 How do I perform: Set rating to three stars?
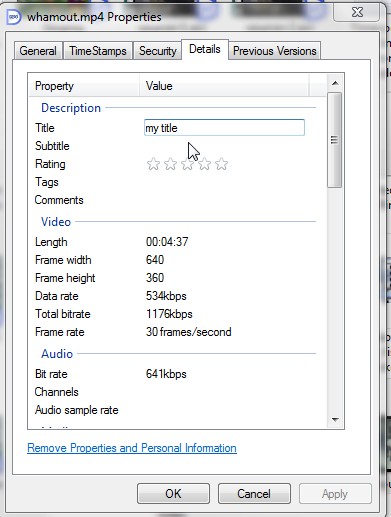point(187,164)
